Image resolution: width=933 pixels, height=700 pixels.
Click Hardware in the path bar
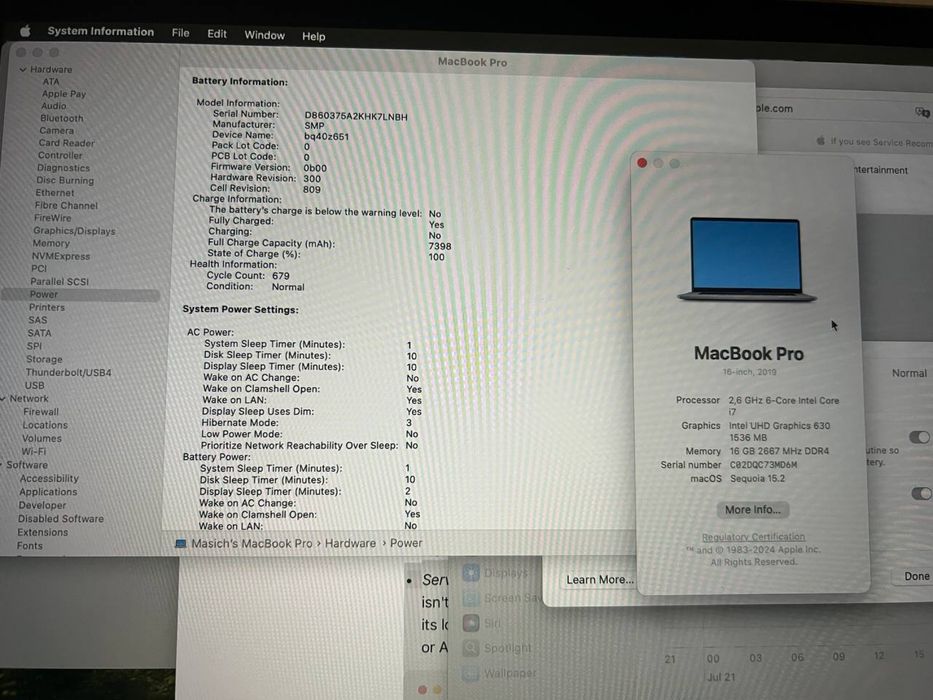tap(350, 543)
